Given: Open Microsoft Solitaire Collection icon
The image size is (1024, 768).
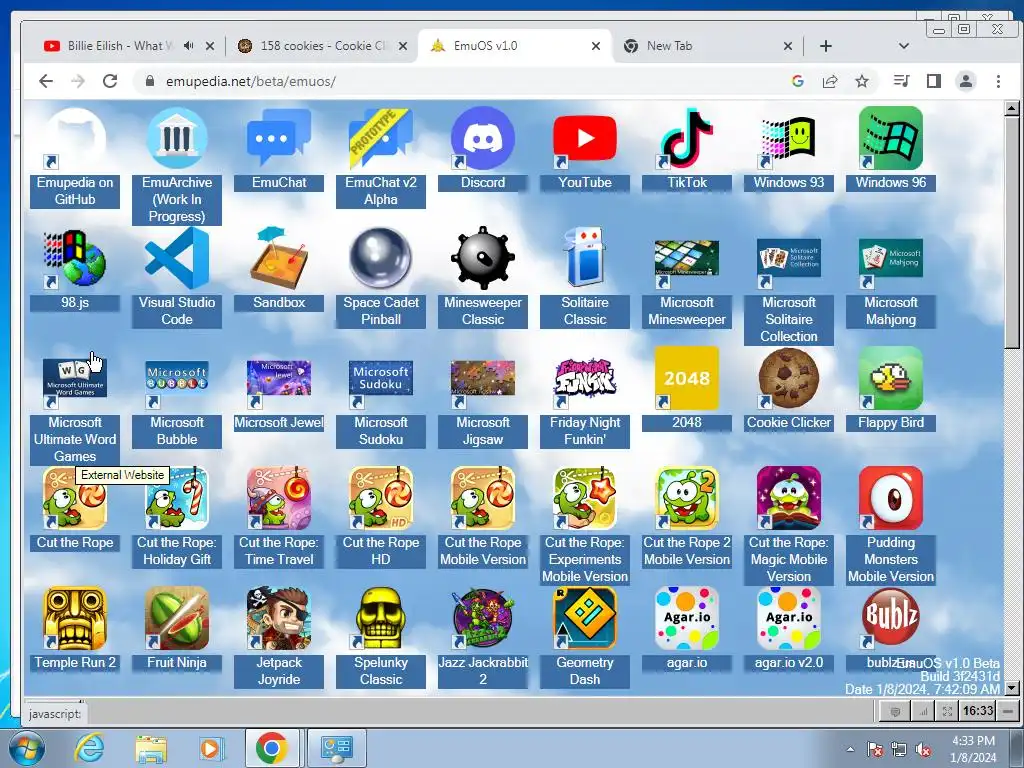Looking at the screenshot, I should [x=788, y=259].
